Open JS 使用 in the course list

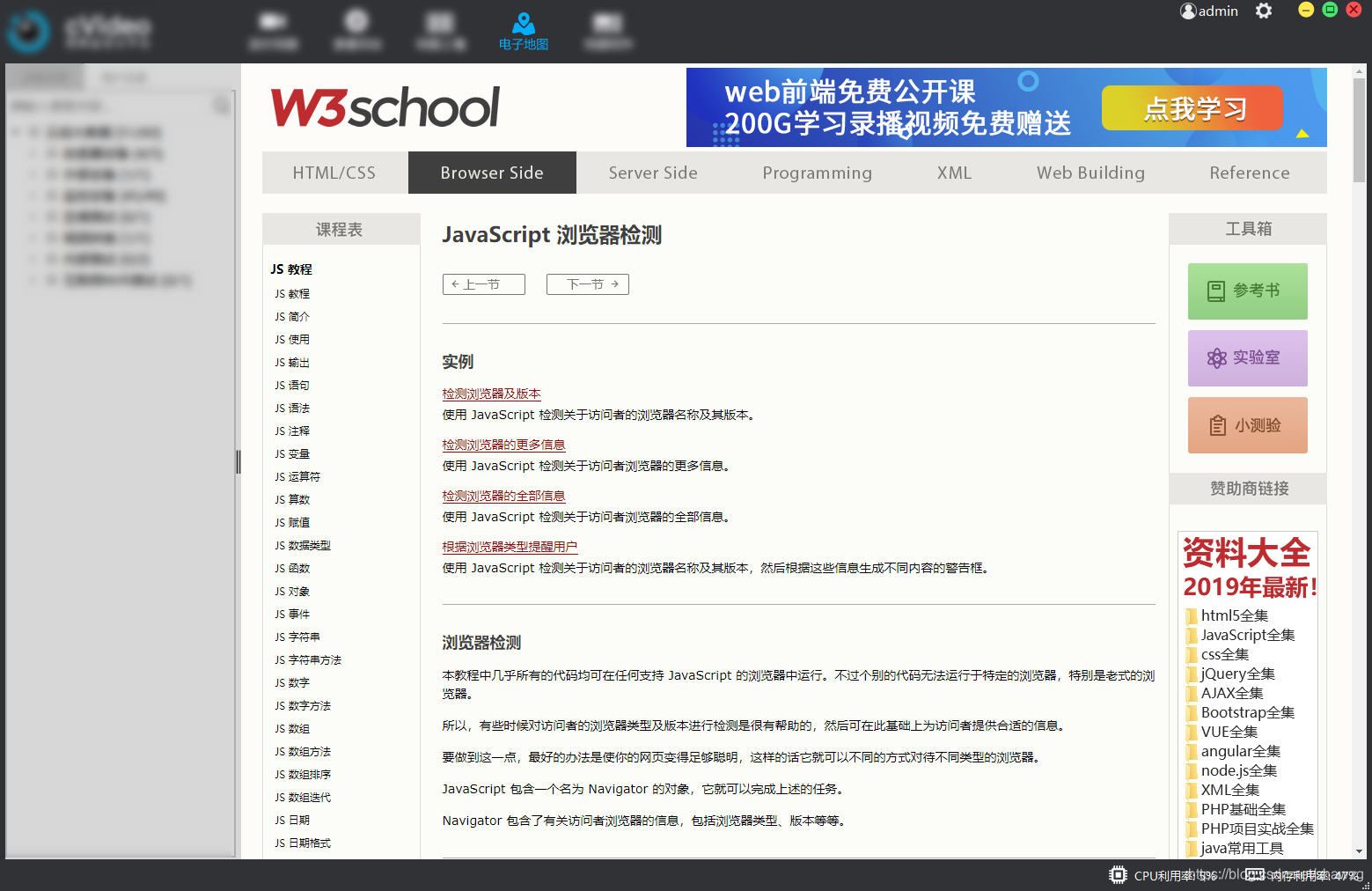tap(292, 339)
